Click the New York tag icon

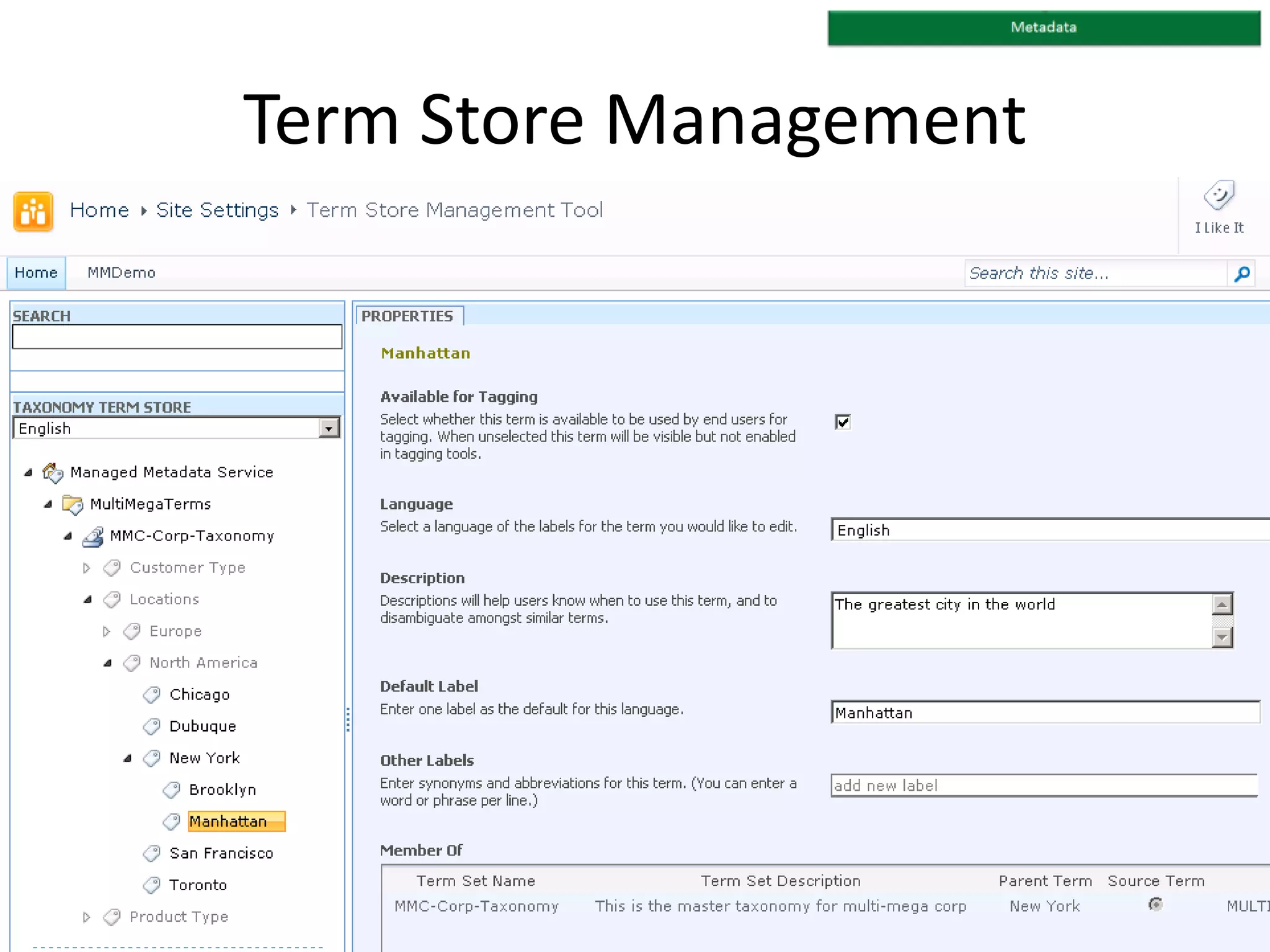pos(152,758)
